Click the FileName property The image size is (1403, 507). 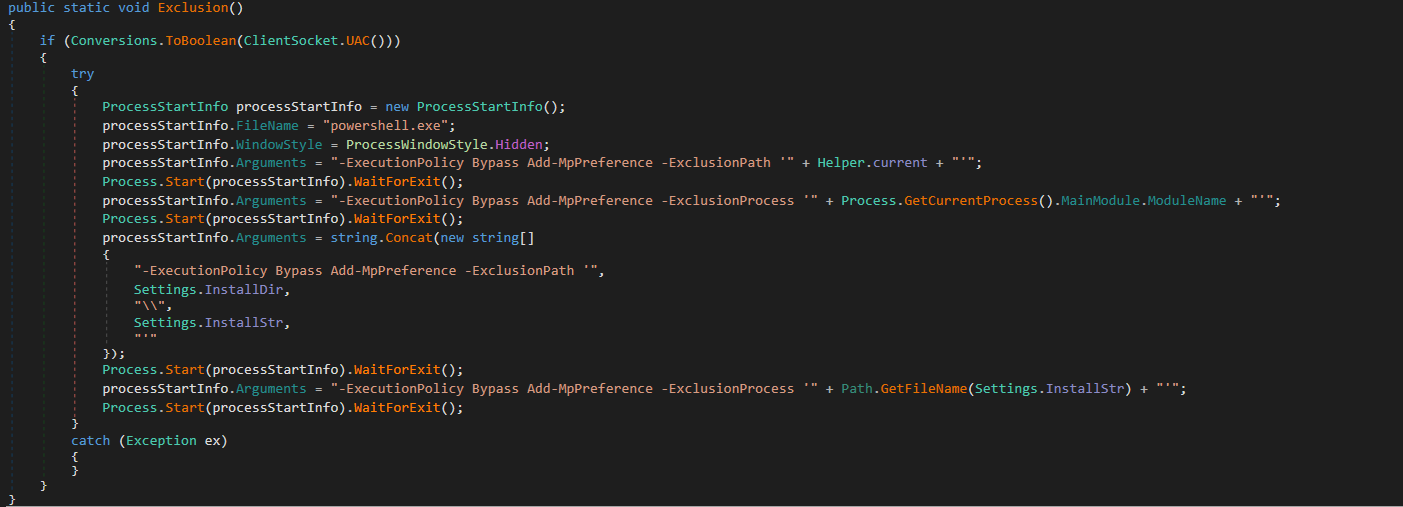[x=268, y=125]
